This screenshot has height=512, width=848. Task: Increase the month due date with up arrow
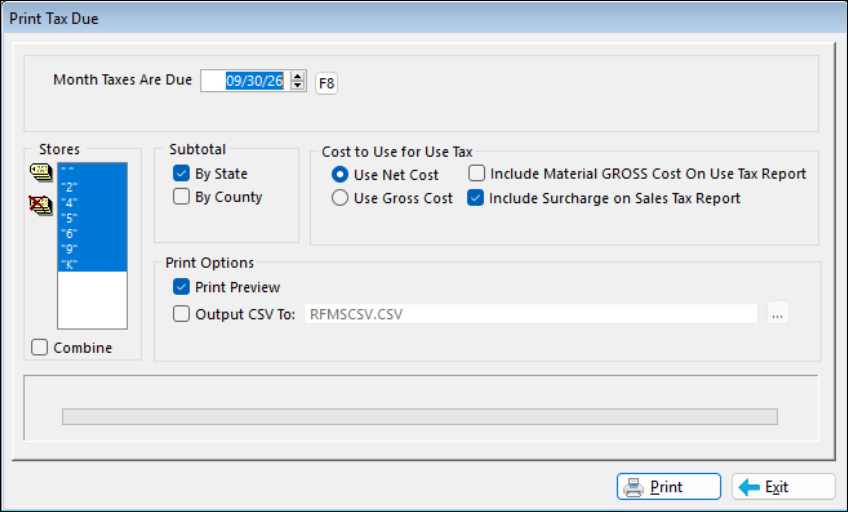click(297, 77)
